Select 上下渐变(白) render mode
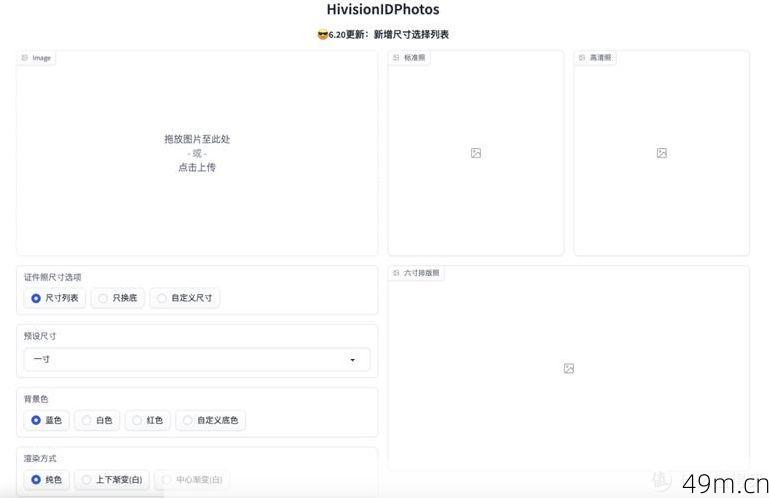This screenshot has width=769, height=498. (x=112, y=479)
